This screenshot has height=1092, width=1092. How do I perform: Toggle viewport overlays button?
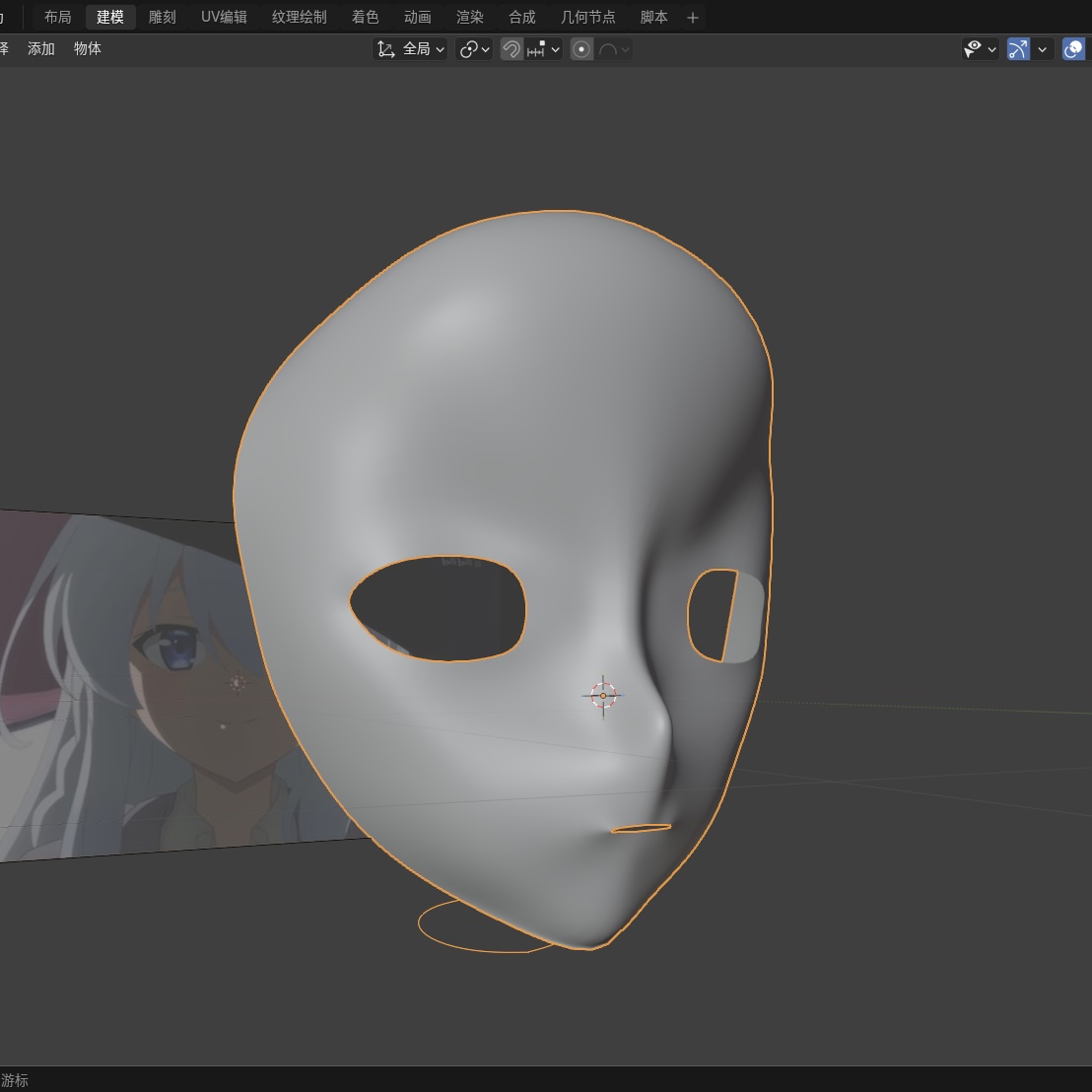[1073, 49]
